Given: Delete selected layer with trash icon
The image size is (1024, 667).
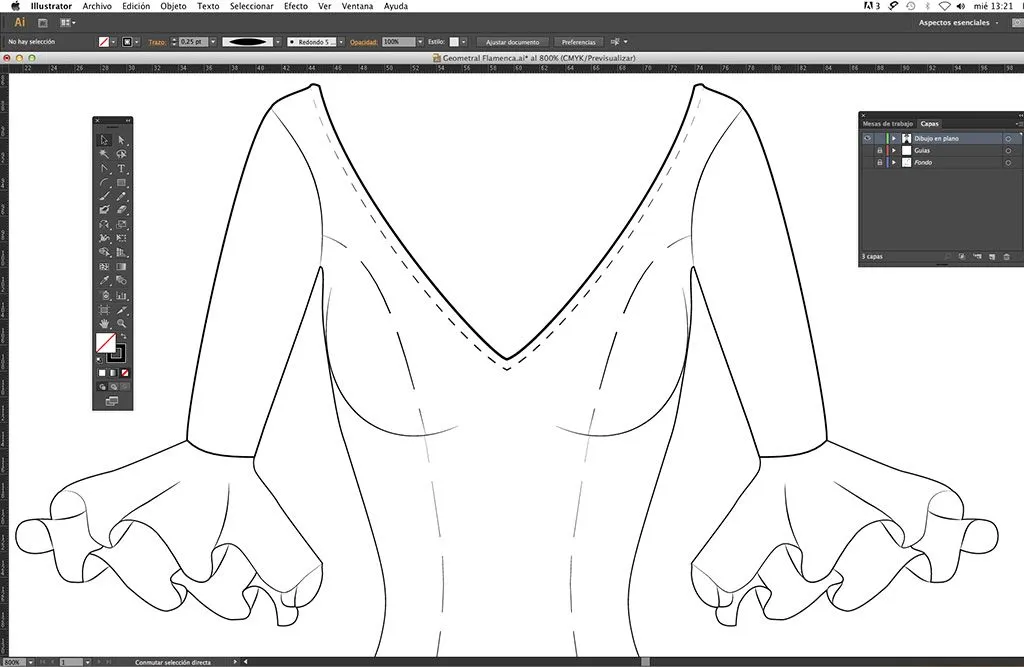Looking at the screenshot, I should coord(1006,257).
